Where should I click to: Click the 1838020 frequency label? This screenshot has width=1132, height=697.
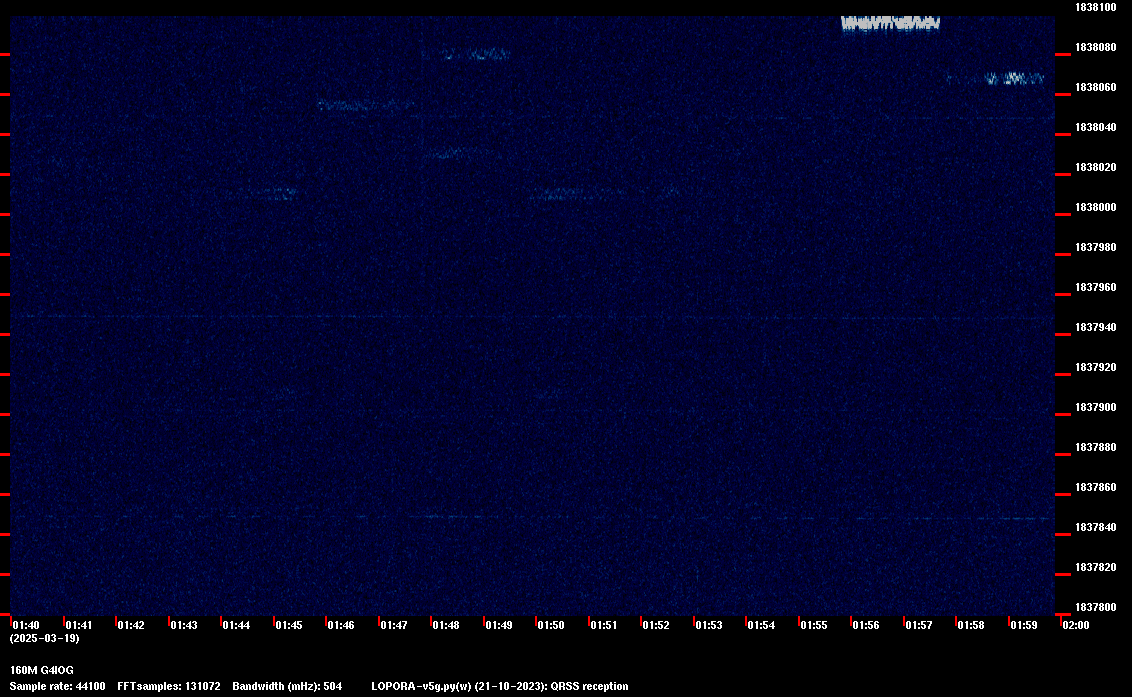(x=1095, y=168)
